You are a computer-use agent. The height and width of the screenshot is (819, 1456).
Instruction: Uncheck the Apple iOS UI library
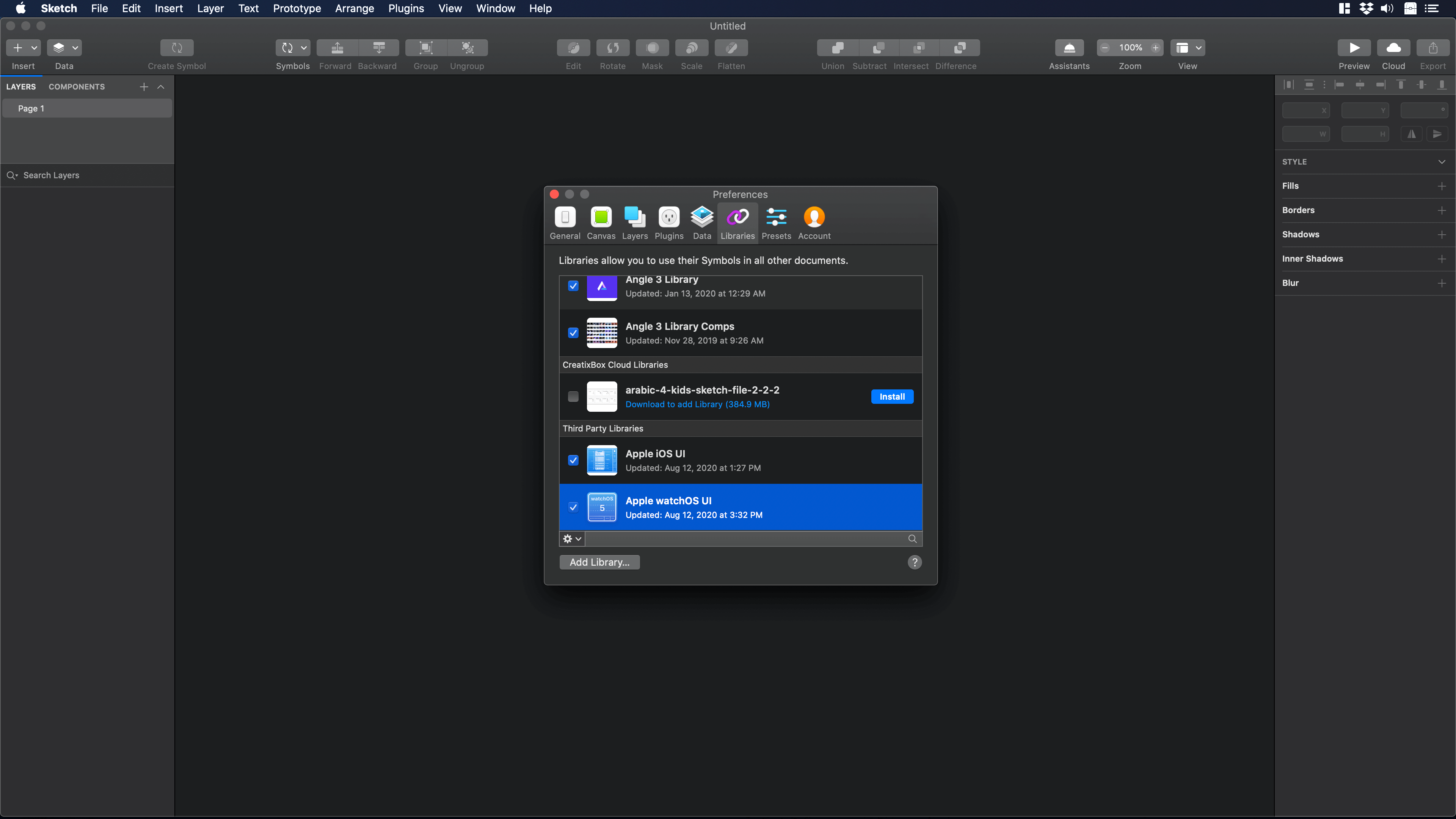tap(573, 460)
